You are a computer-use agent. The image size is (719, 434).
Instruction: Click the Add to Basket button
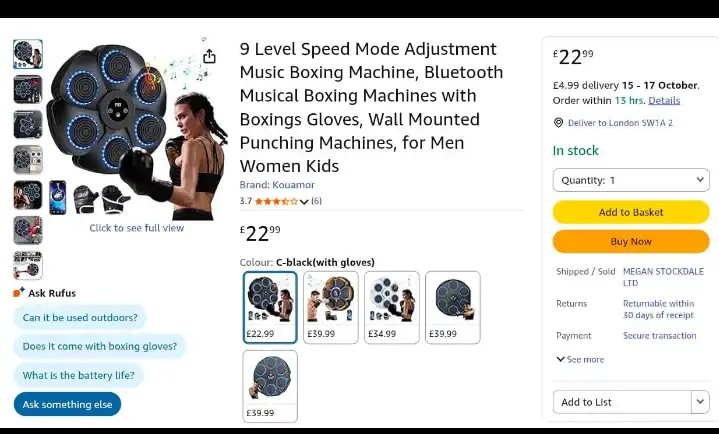click(630, 212)
